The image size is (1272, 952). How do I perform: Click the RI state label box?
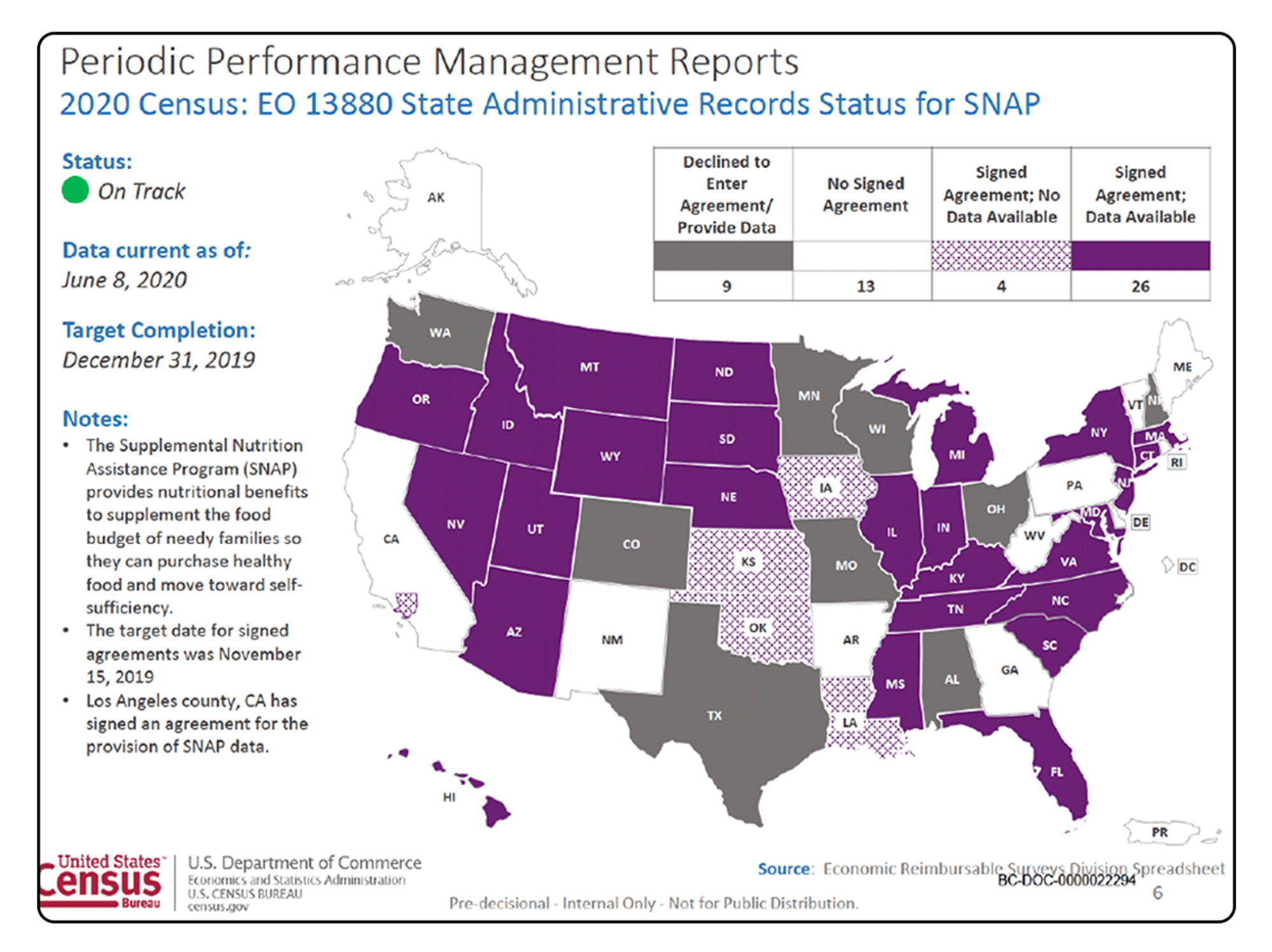(1177, 462)
